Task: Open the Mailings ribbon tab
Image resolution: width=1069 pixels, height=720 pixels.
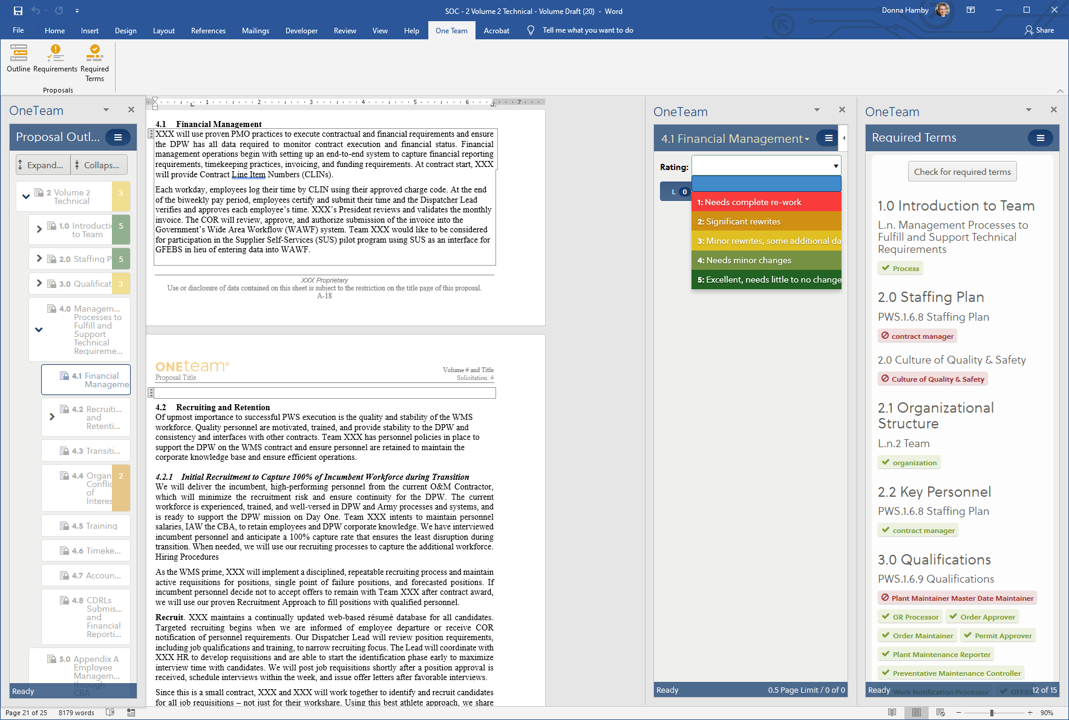Action: click(x=255, y=31)
